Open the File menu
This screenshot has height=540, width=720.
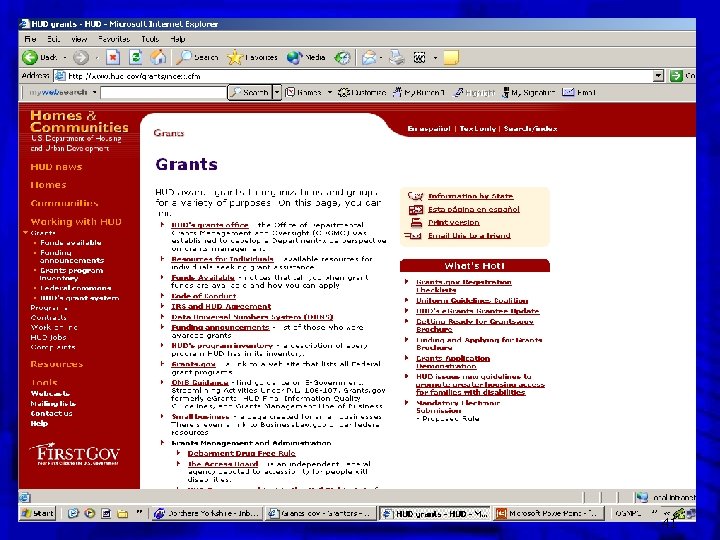(x=30, y=39)
